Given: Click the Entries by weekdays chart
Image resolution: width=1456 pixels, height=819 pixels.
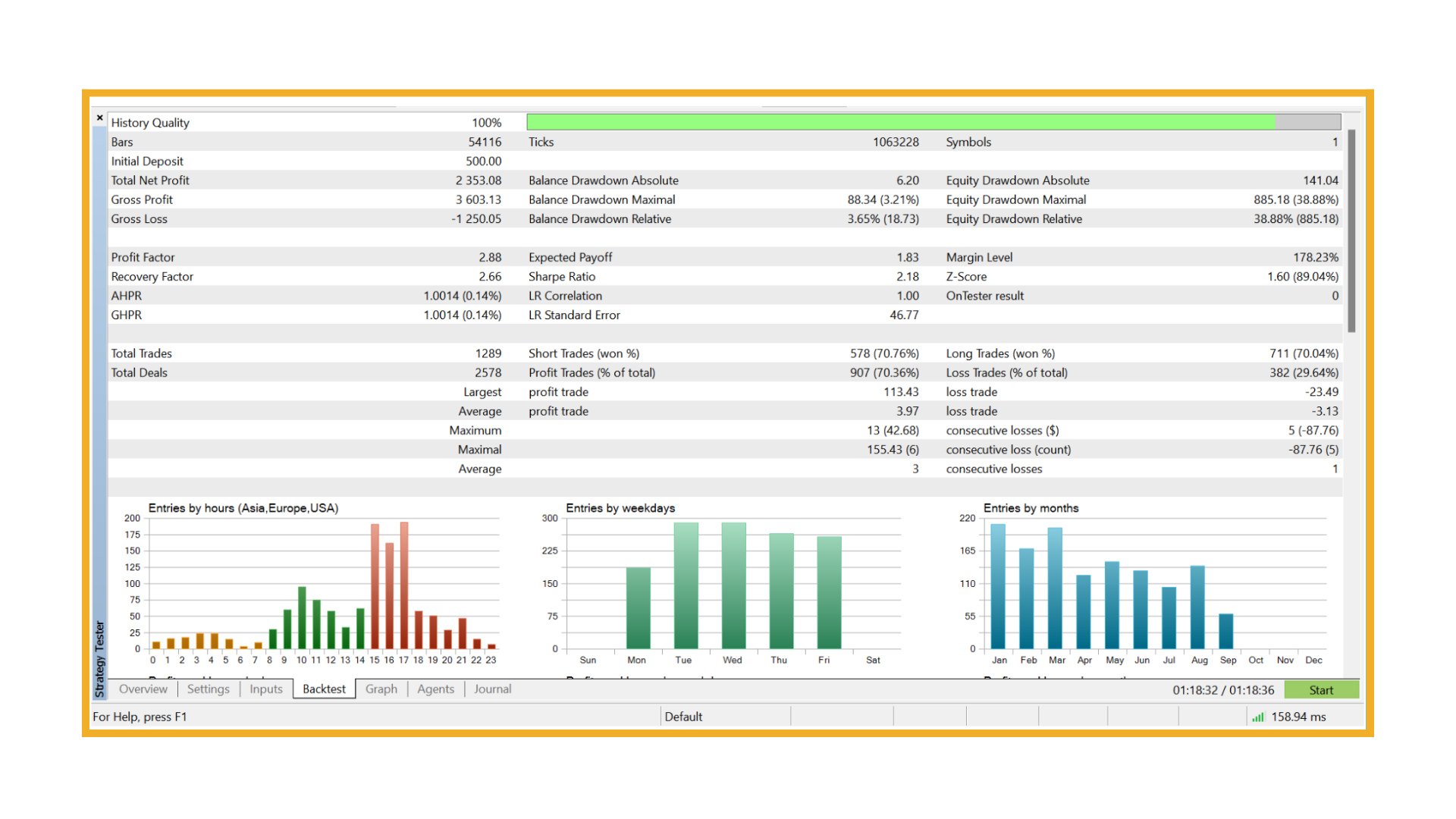Looking at the screenshot, I should [732, 584].
